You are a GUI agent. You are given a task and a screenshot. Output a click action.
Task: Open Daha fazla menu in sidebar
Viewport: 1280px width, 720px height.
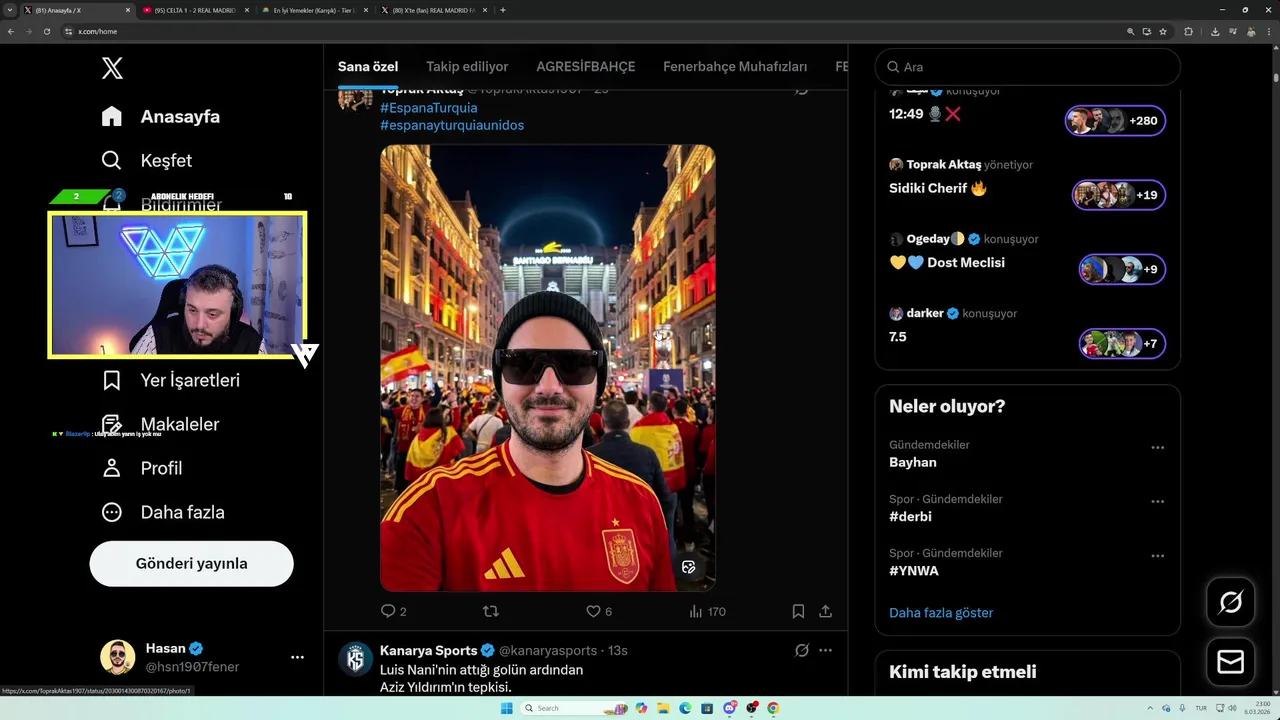point(162,512)
